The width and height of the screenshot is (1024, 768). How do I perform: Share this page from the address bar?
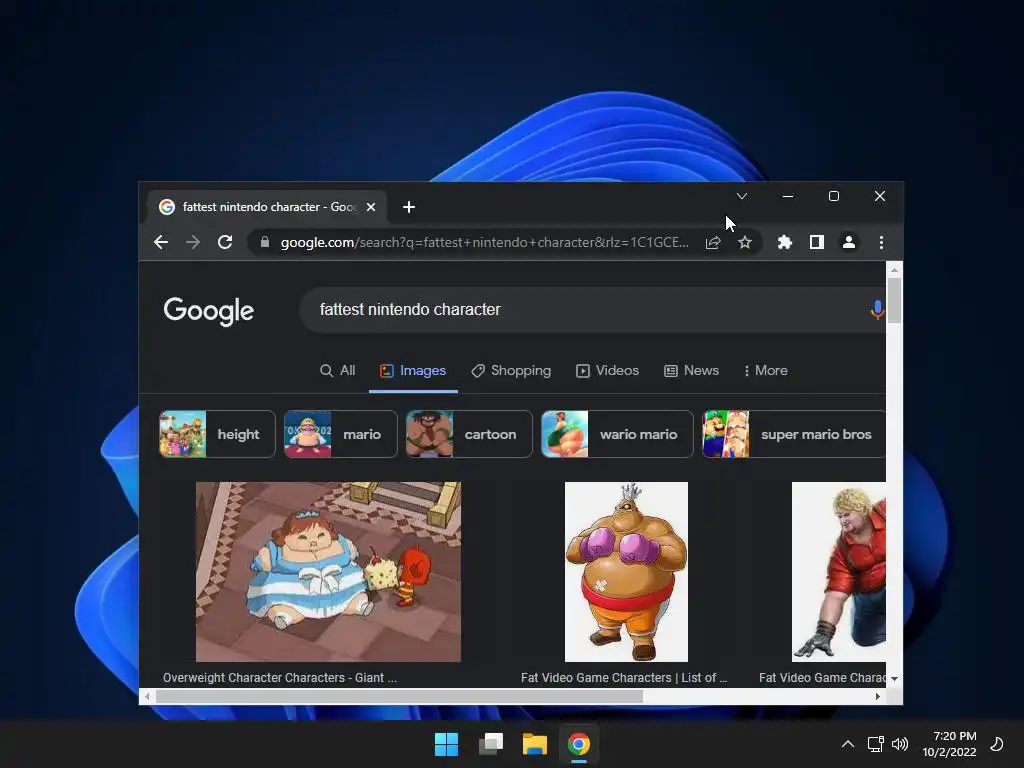[712, 242]
